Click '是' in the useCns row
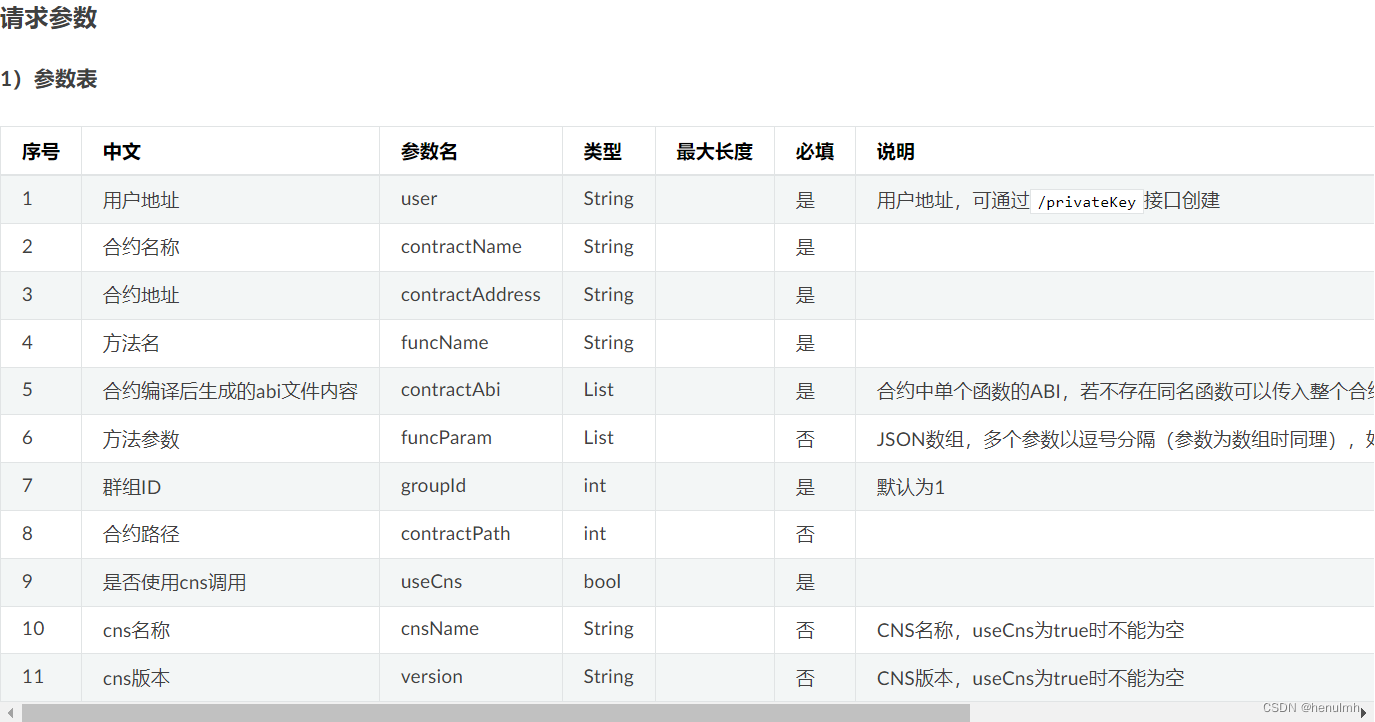 805,582
